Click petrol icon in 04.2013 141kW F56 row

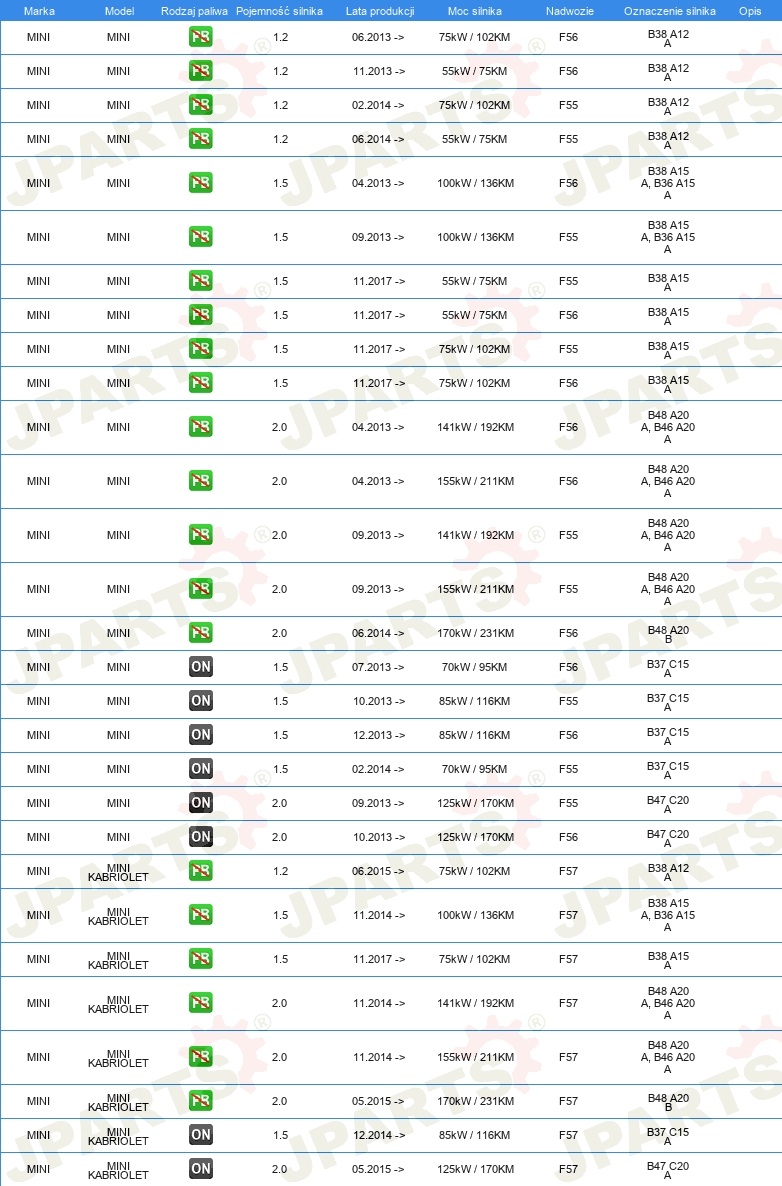click(x=200, y=427)
